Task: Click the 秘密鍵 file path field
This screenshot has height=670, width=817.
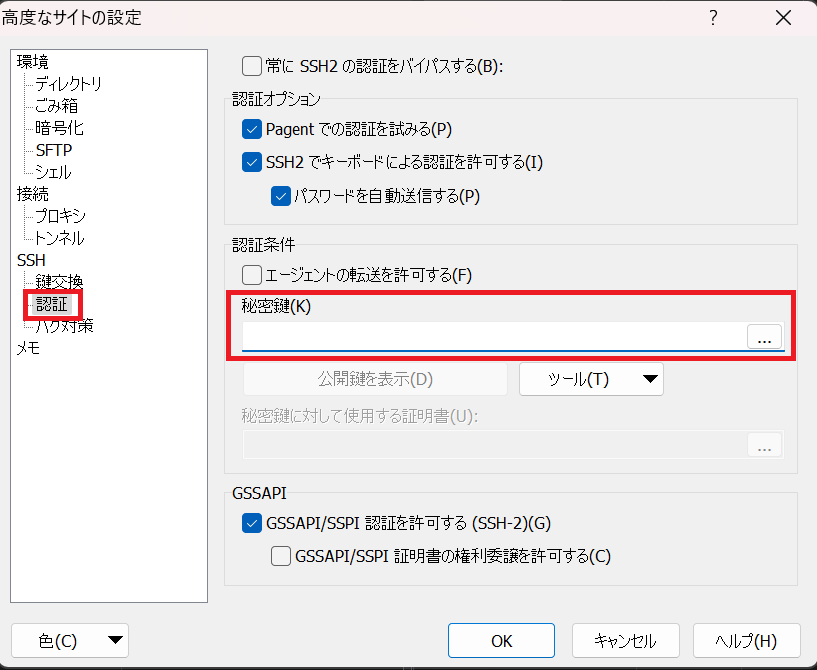Action: (494, 336)
